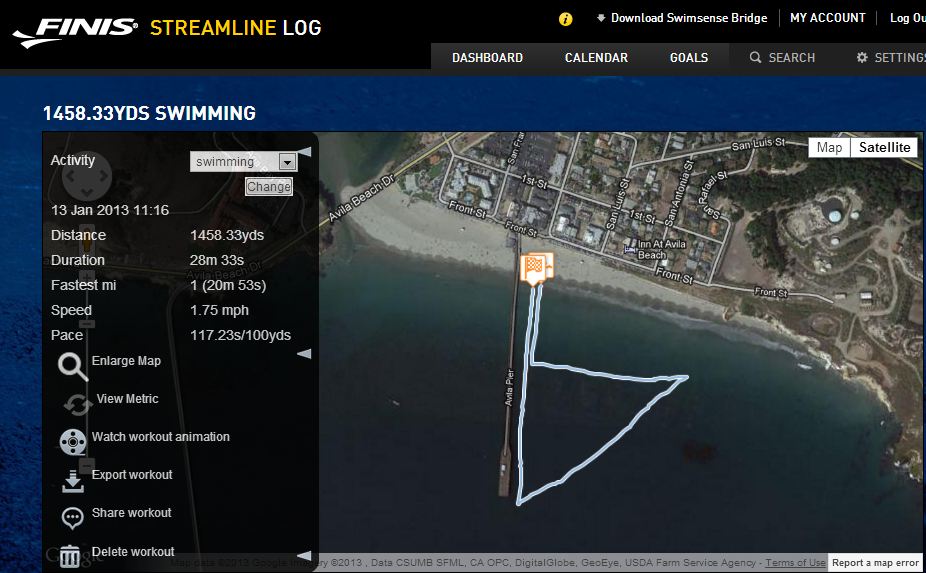Switch map to Map view
This screenshot has height=573, width=926.
829,147
